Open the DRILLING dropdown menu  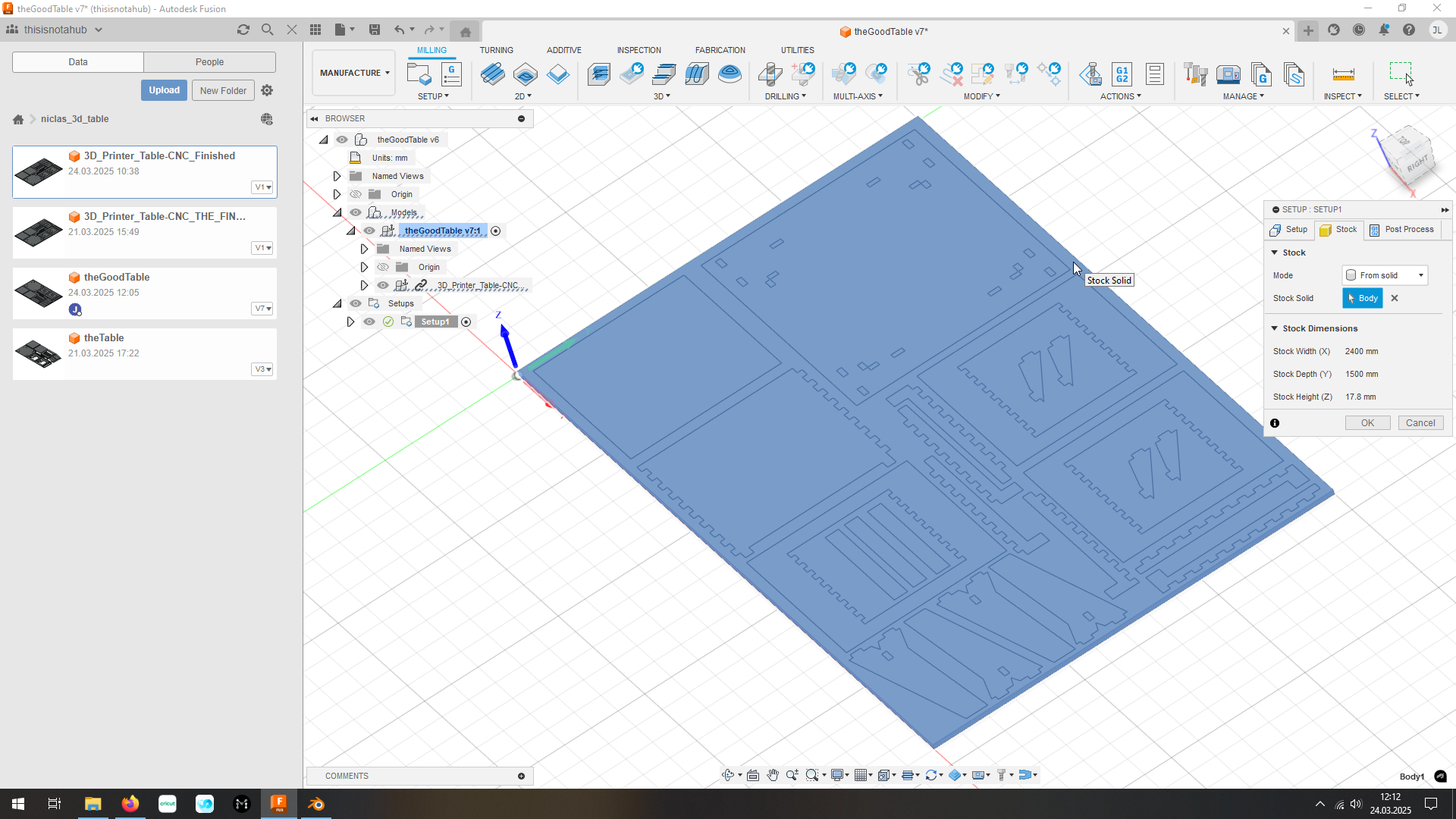point(785,96)
